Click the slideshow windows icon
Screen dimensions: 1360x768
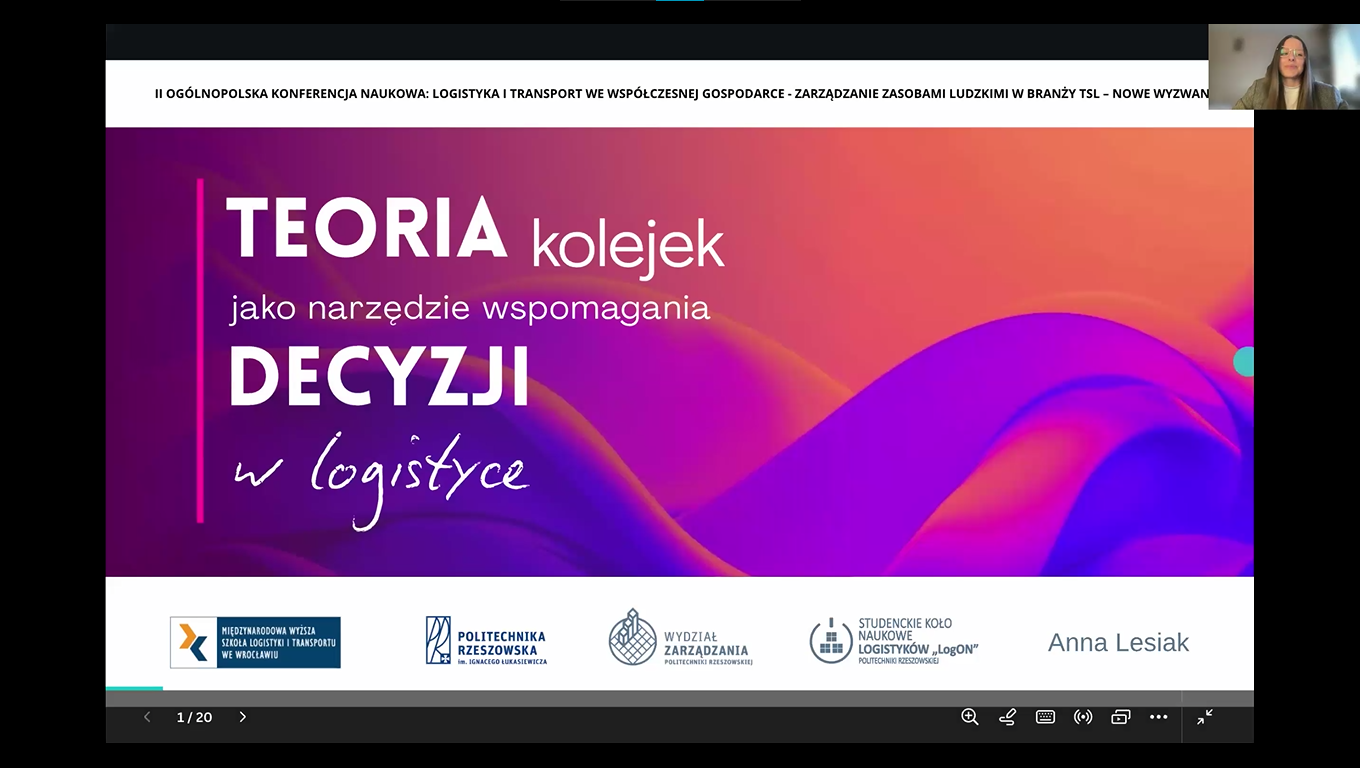pos(1120,717)
